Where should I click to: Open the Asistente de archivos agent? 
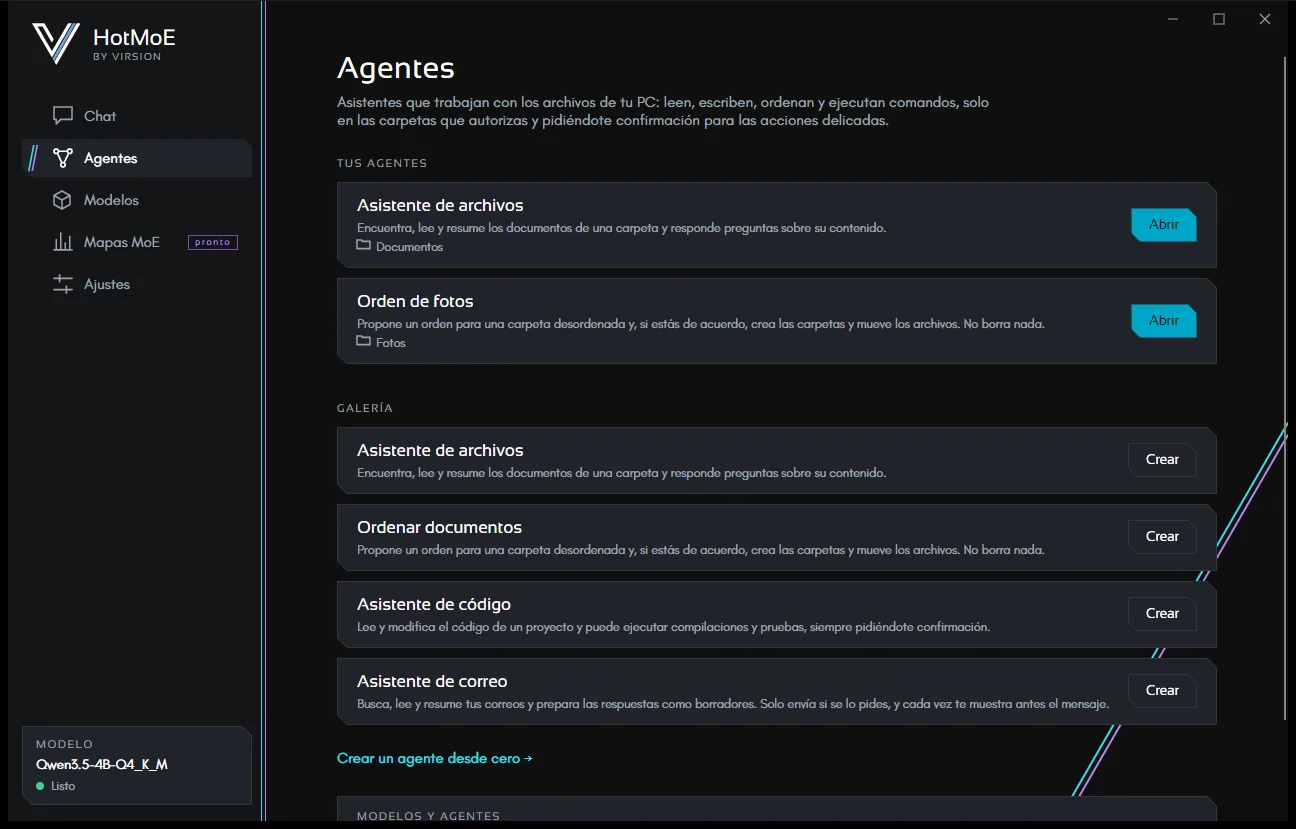[1163, 225]
